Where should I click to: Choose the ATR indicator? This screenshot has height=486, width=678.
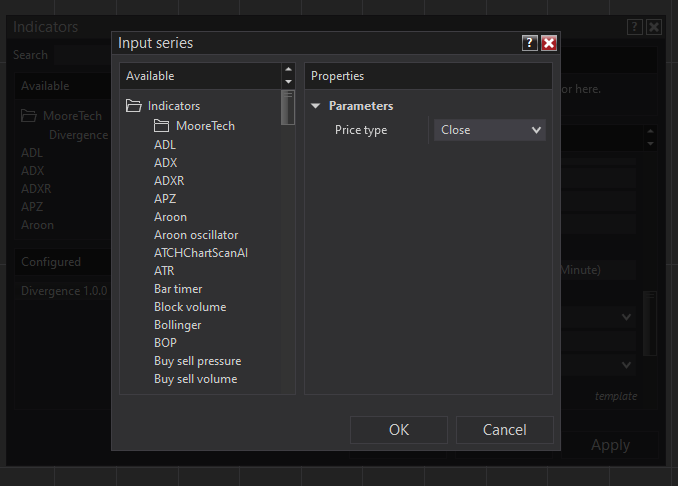click(164, 271)
